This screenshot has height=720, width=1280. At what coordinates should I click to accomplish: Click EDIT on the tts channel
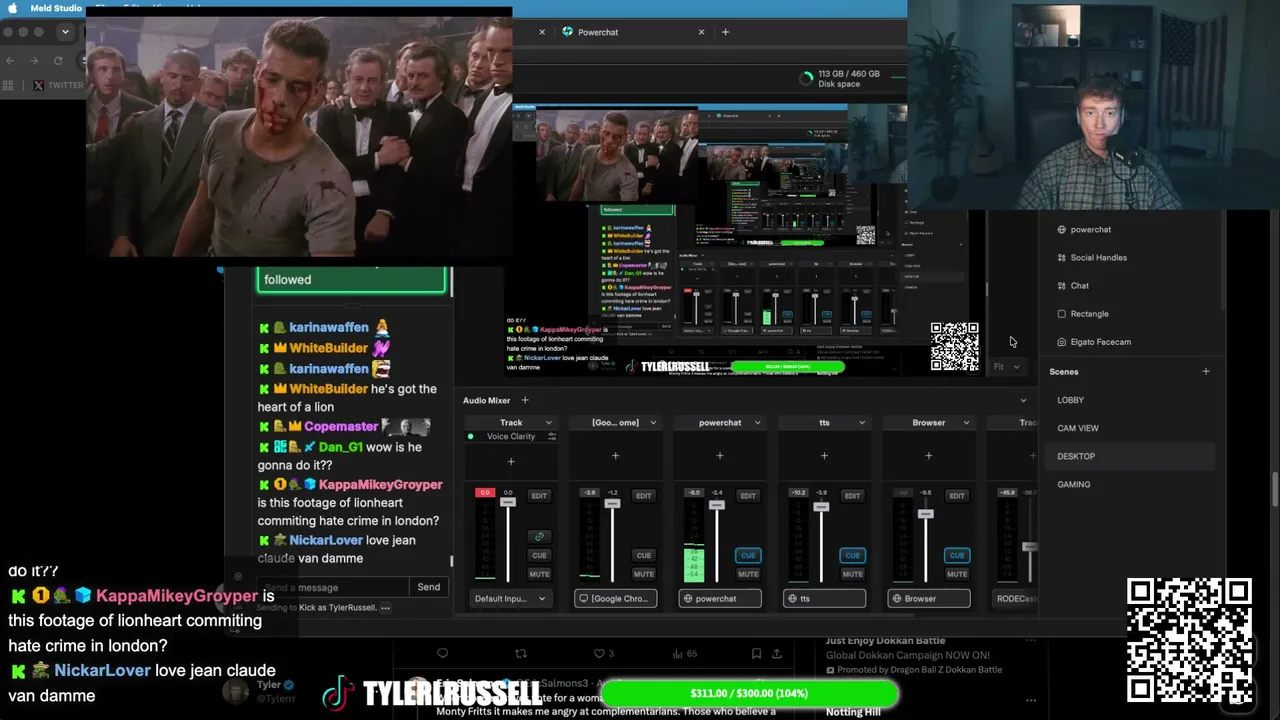coord(852,496)
